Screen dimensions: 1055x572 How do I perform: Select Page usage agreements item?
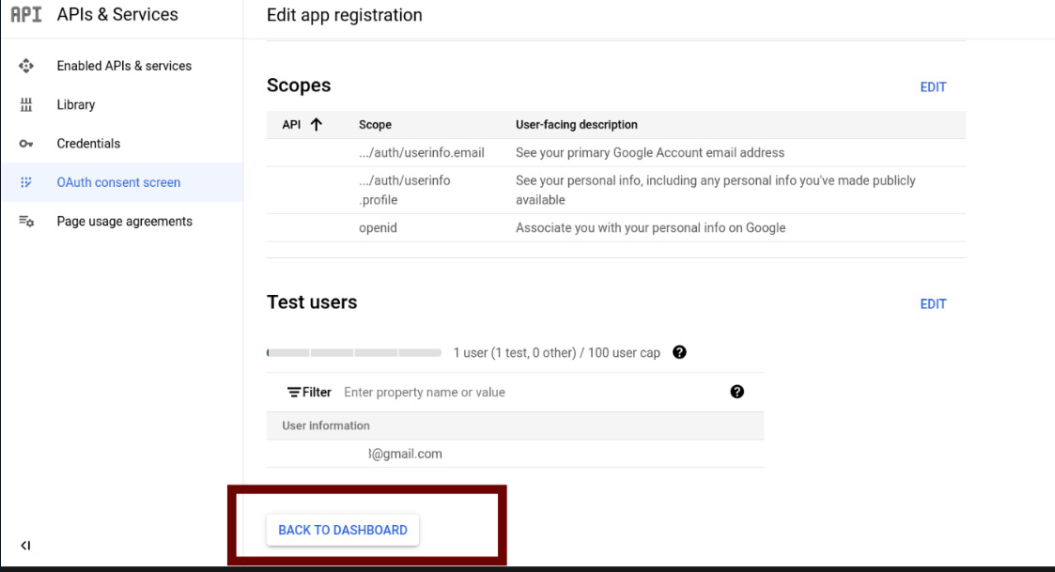pyautogui.click(x=124, y=222)
